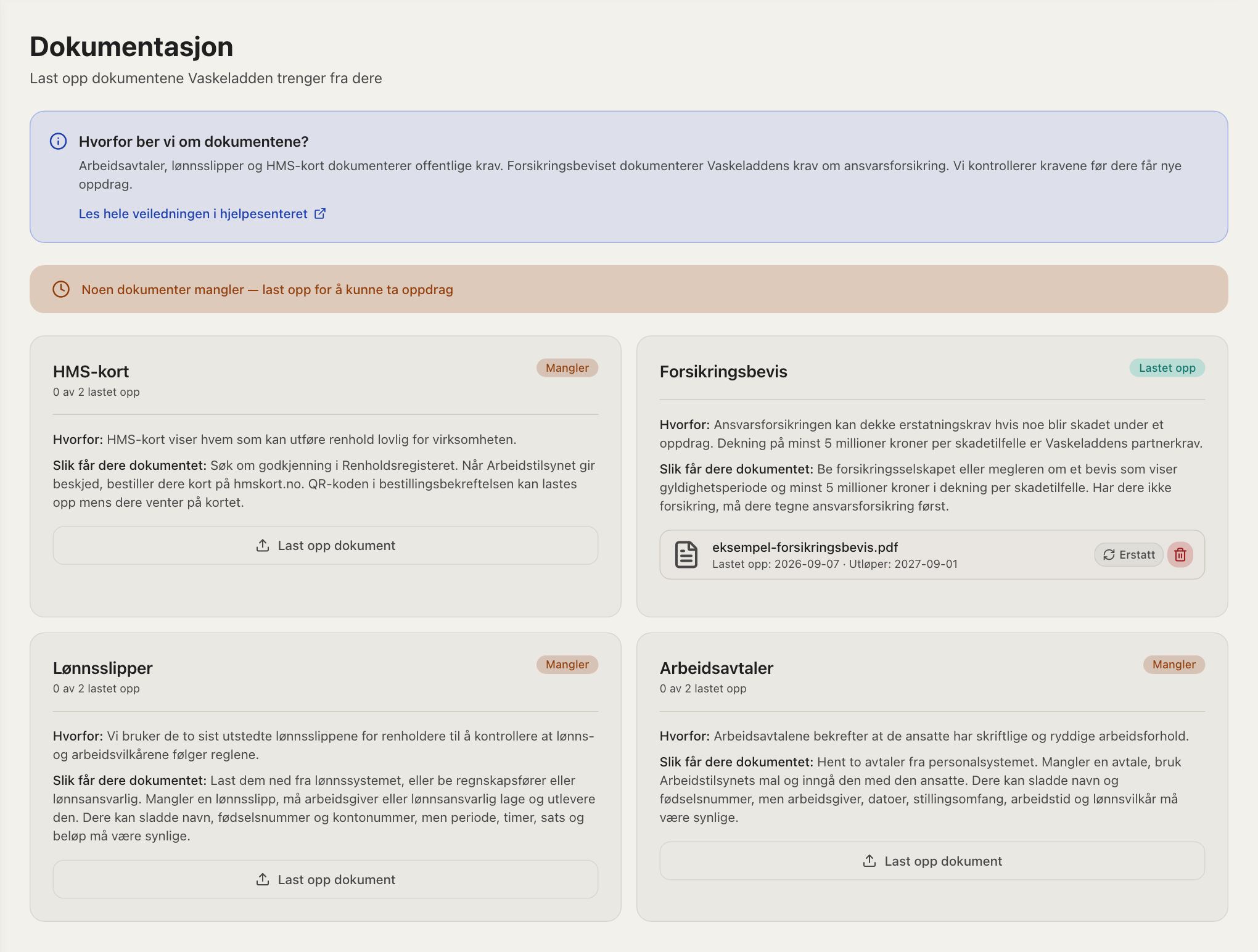The image size is (1258, 952).
Task: Upload a document for HMS-kort
Action: coord(325,545)
